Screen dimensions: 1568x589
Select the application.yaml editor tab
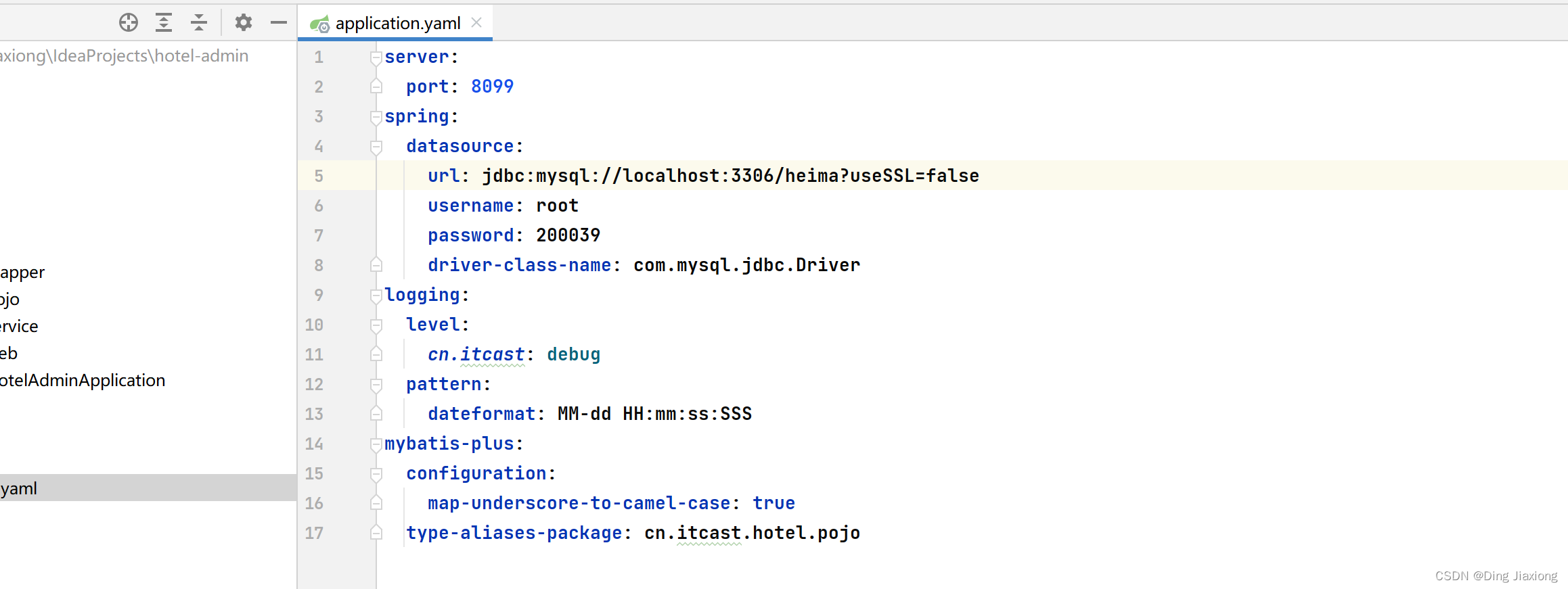click(x=395, y=23)
